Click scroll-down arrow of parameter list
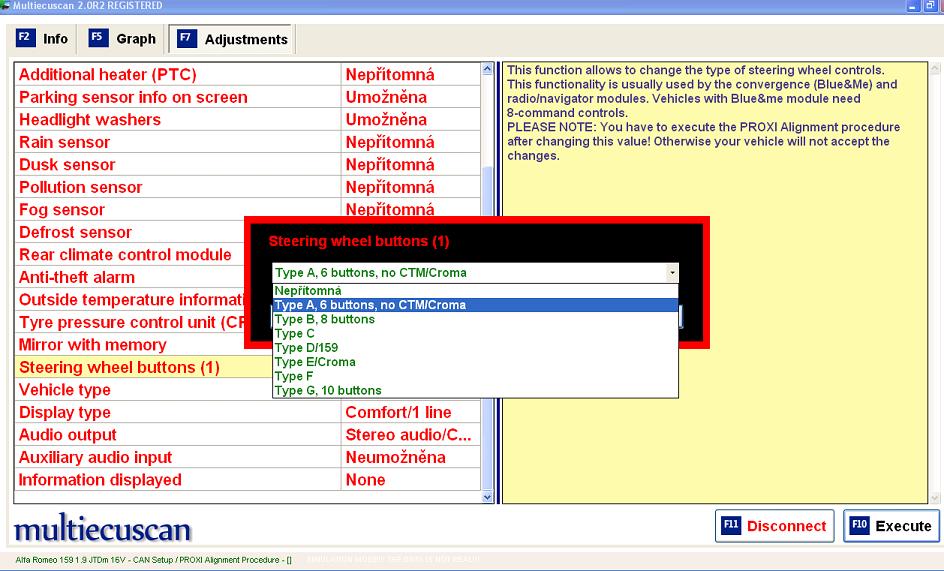Image resolution: width=944 pixels, height=571 pixels. pyautogui.click(x=487, y=497)
